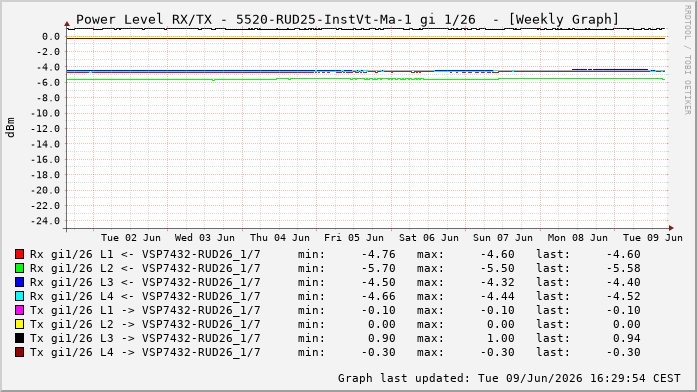Click the -24.0 y-axis tick label
Viewport: 697px width, 392px height.
point(45,221)
